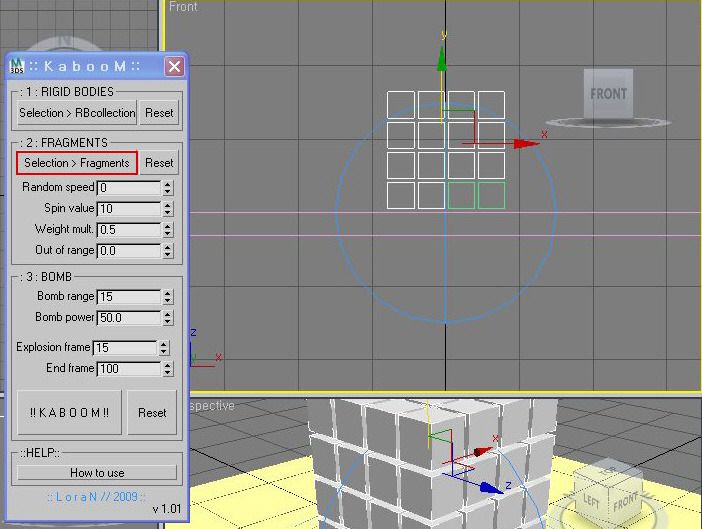Click Reset next to the KABOOM button
Viewport: 702px width, 529px height.
pyautogui.click(x=152, y=412)
